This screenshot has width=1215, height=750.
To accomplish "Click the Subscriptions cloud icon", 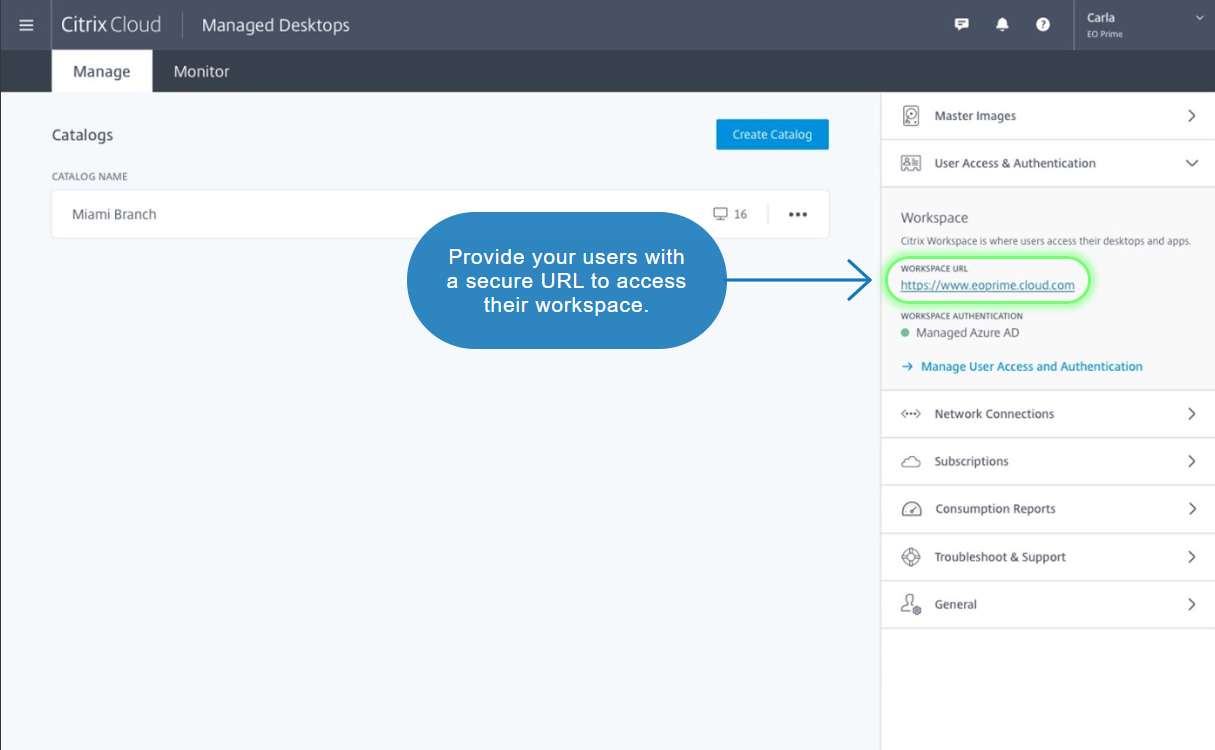I will [x=911, y=462].
